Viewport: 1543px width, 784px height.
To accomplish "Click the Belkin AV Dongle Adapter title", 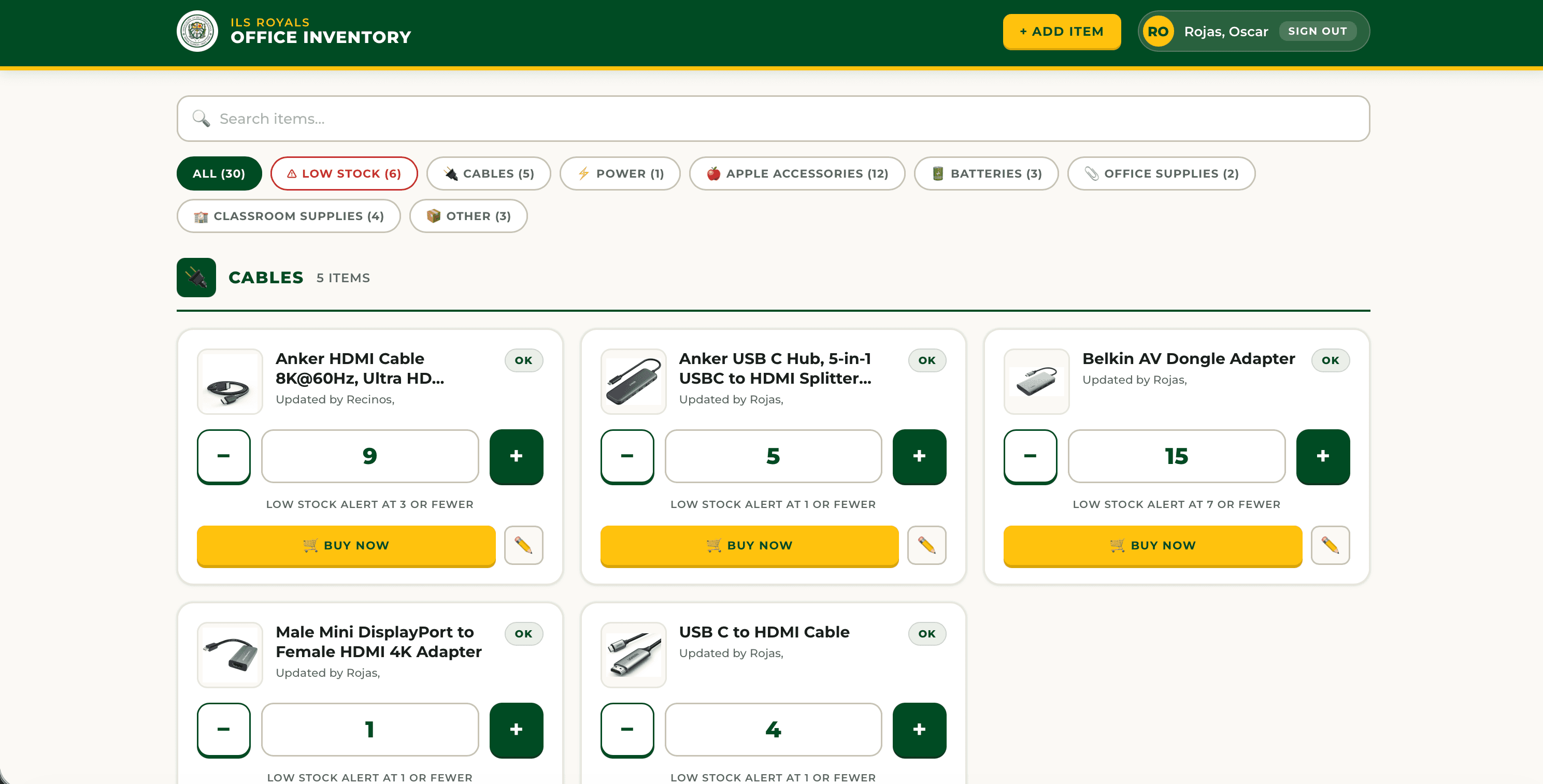I will click(1189, 358).
